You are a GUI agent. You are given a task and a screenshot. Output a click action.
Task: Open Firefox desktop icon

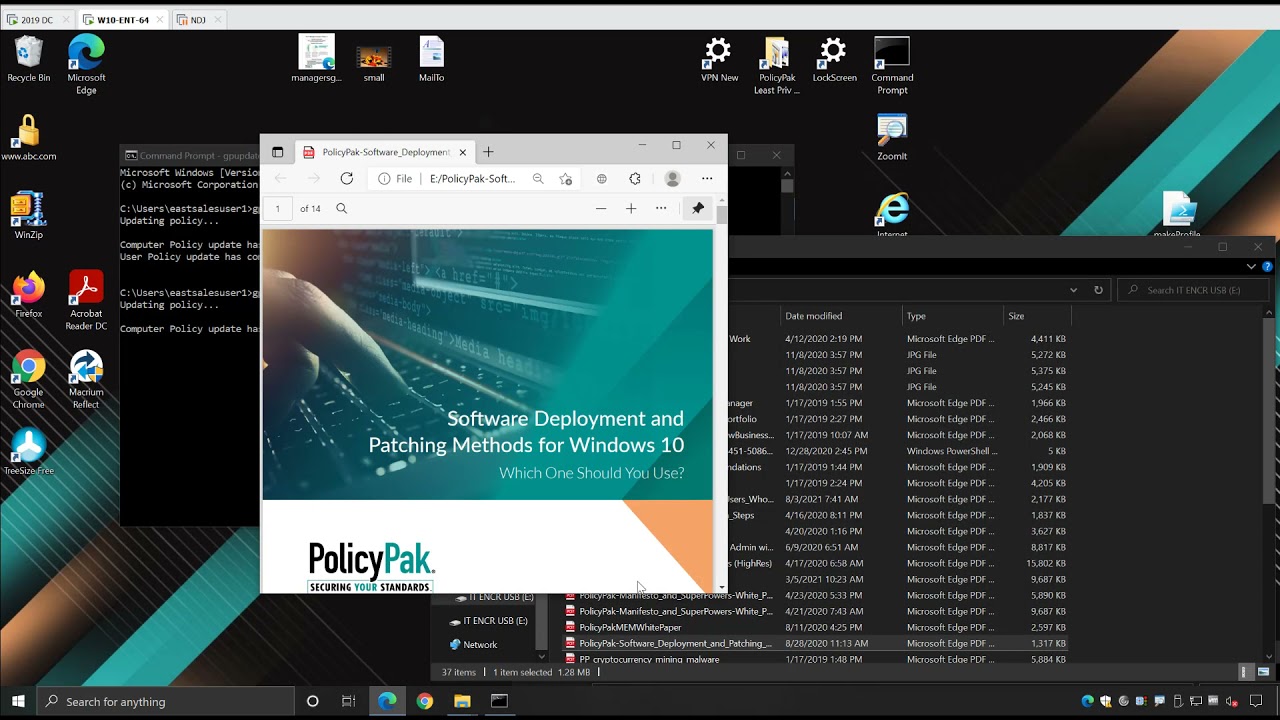[x=29, y=295]
